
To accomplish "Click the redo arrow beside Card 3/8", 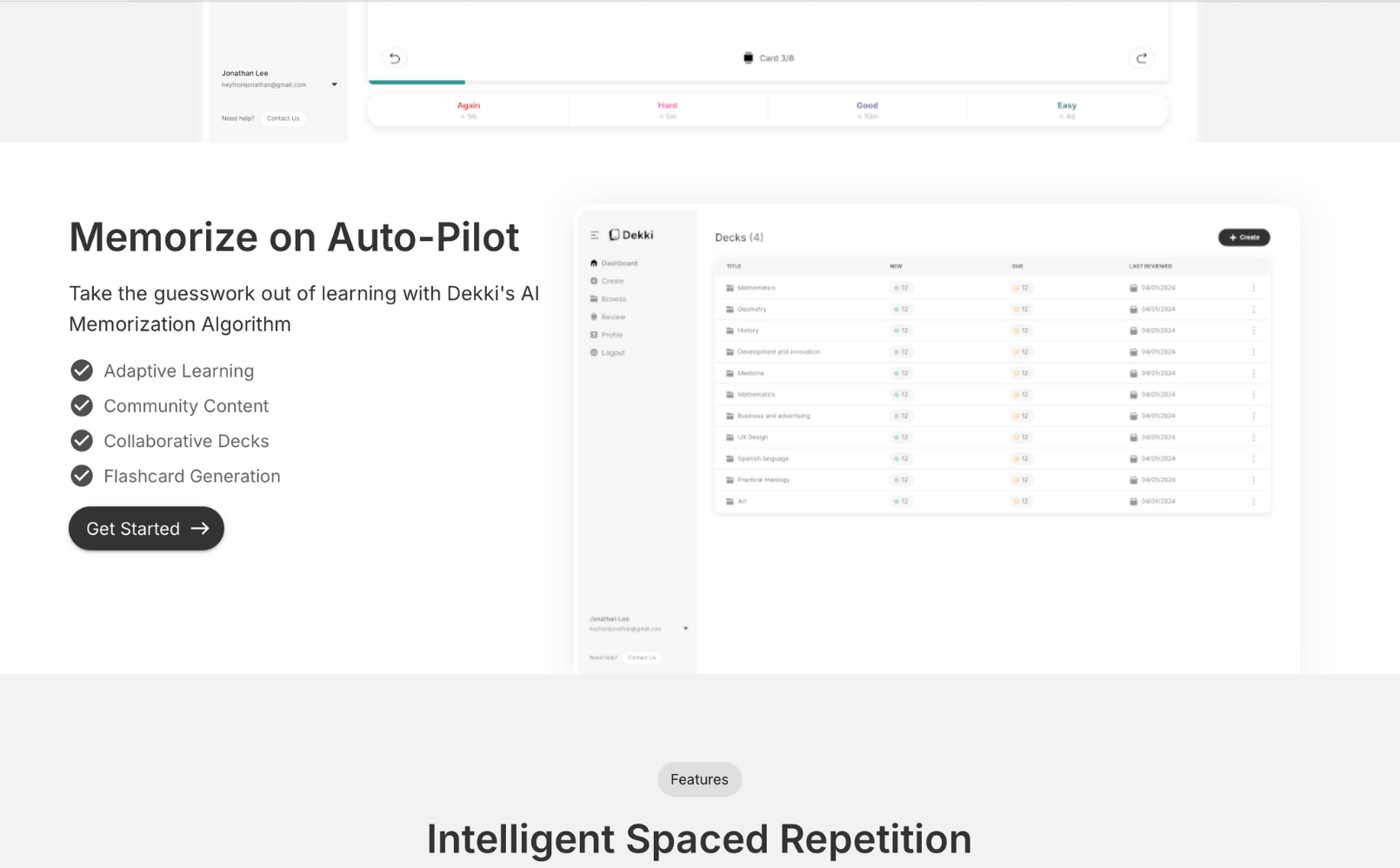I will tap(1142, 58).
